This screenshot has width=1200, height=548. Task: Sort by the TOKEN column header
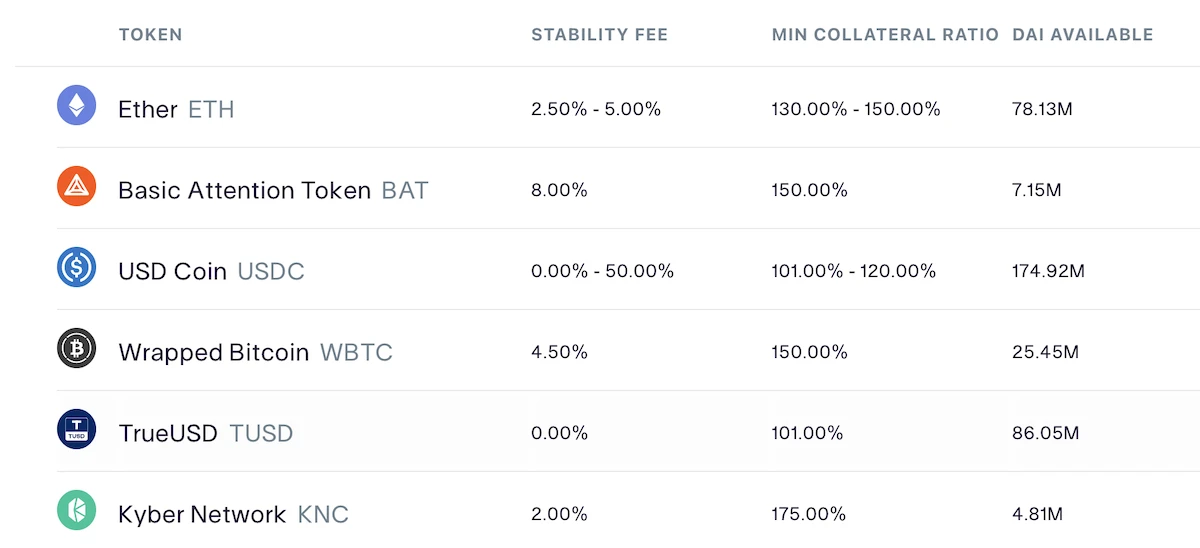pos(150,35)
